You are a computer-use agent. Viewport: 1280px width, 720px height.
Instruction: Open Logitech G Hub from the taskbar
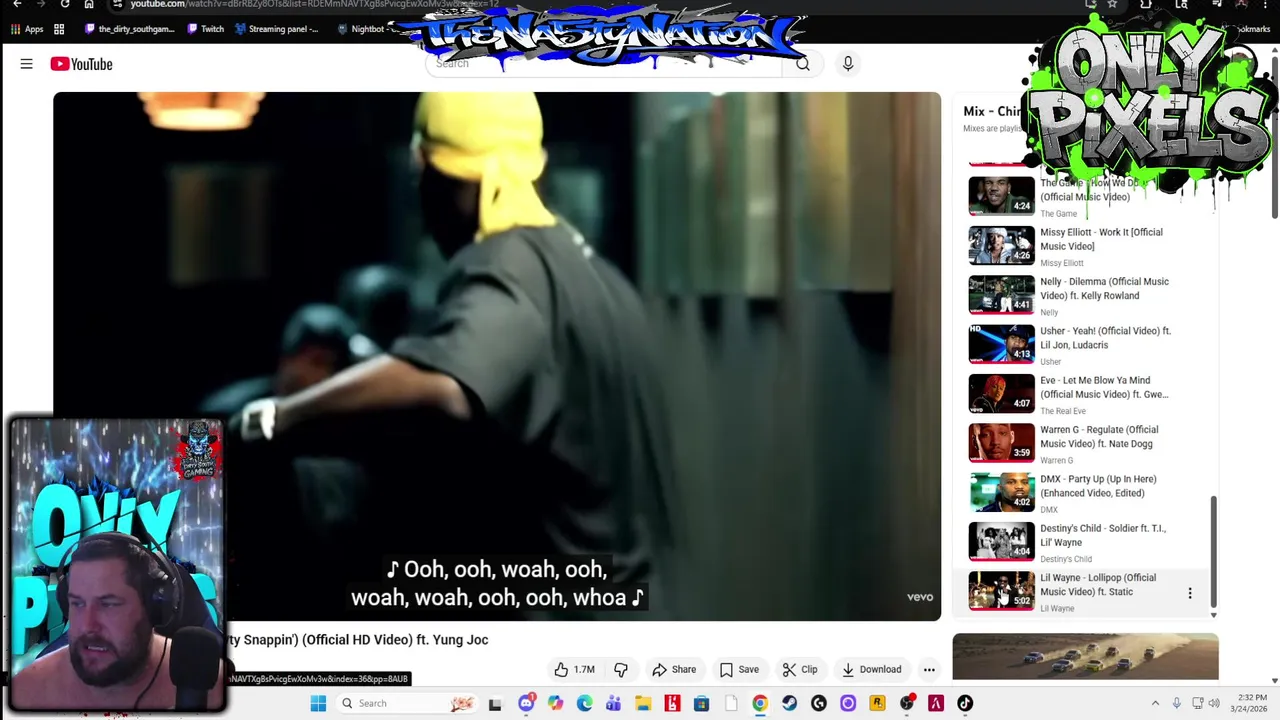[818, 703]
